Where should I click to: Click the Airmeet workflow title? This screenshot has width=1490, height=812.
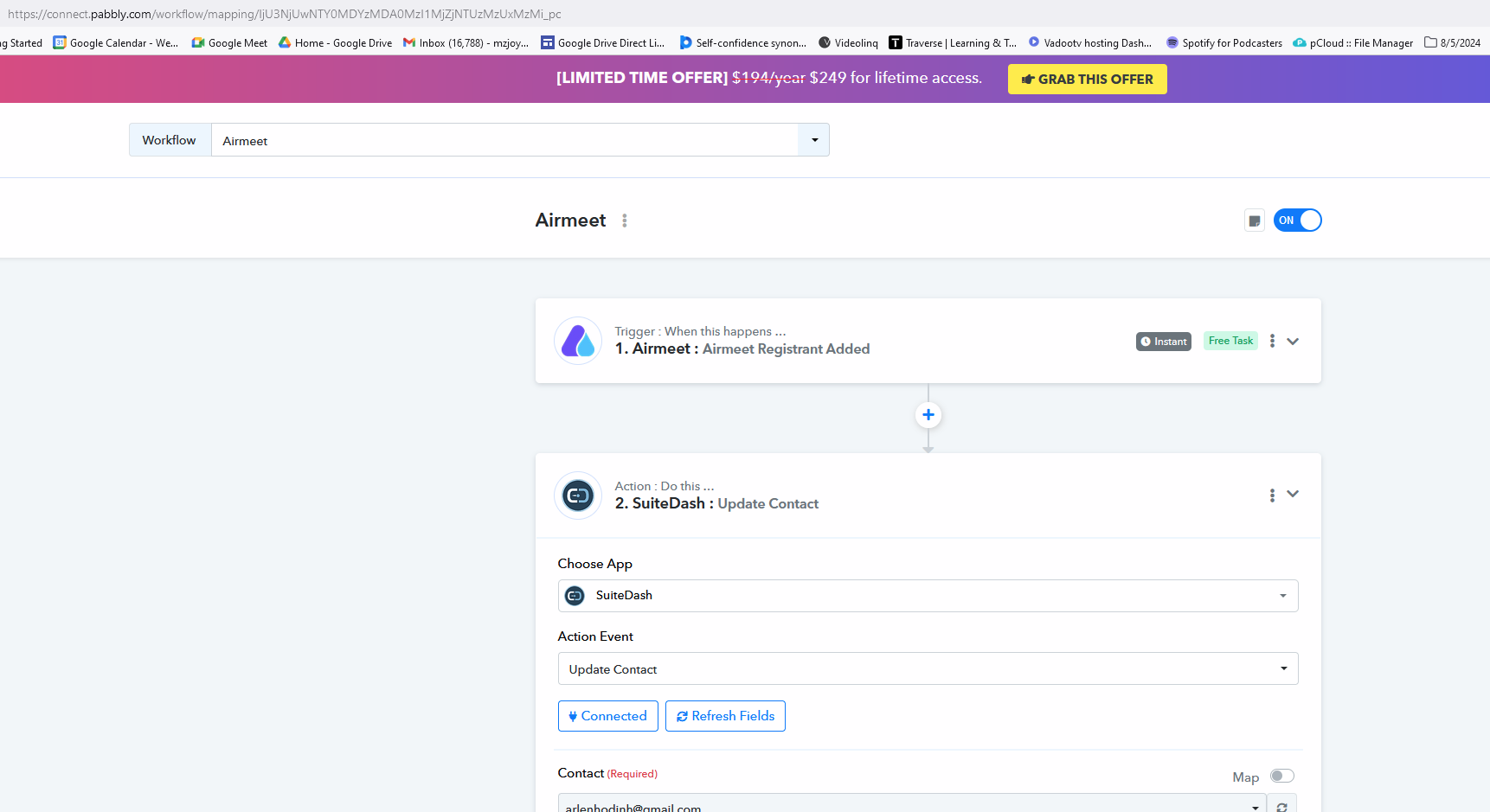(570, 221)
